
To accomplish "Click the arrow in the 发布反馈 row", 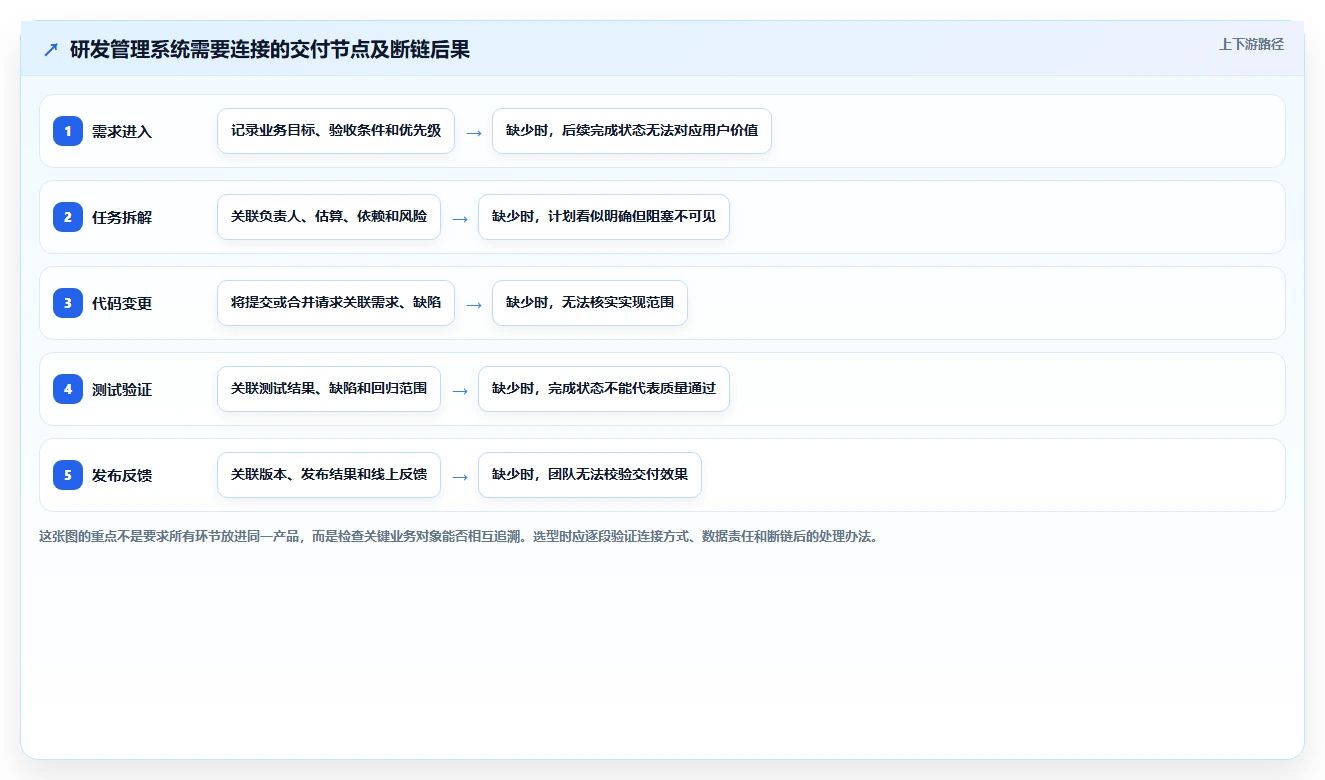I will click(460, 476).
